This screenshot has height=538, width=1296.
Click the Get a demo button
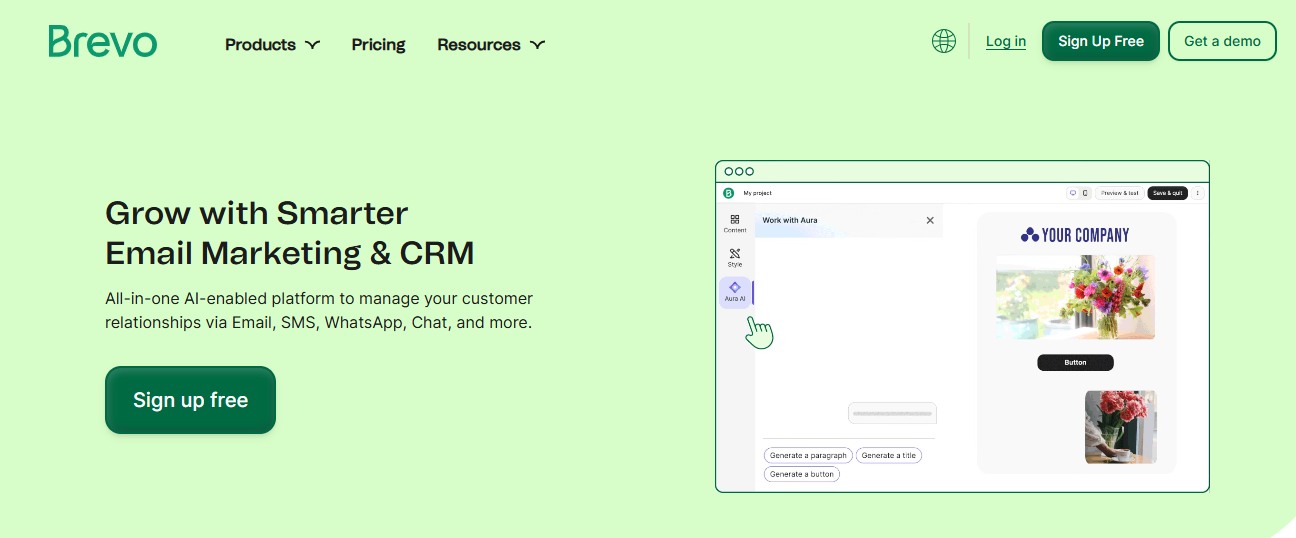pos(1222,41)
